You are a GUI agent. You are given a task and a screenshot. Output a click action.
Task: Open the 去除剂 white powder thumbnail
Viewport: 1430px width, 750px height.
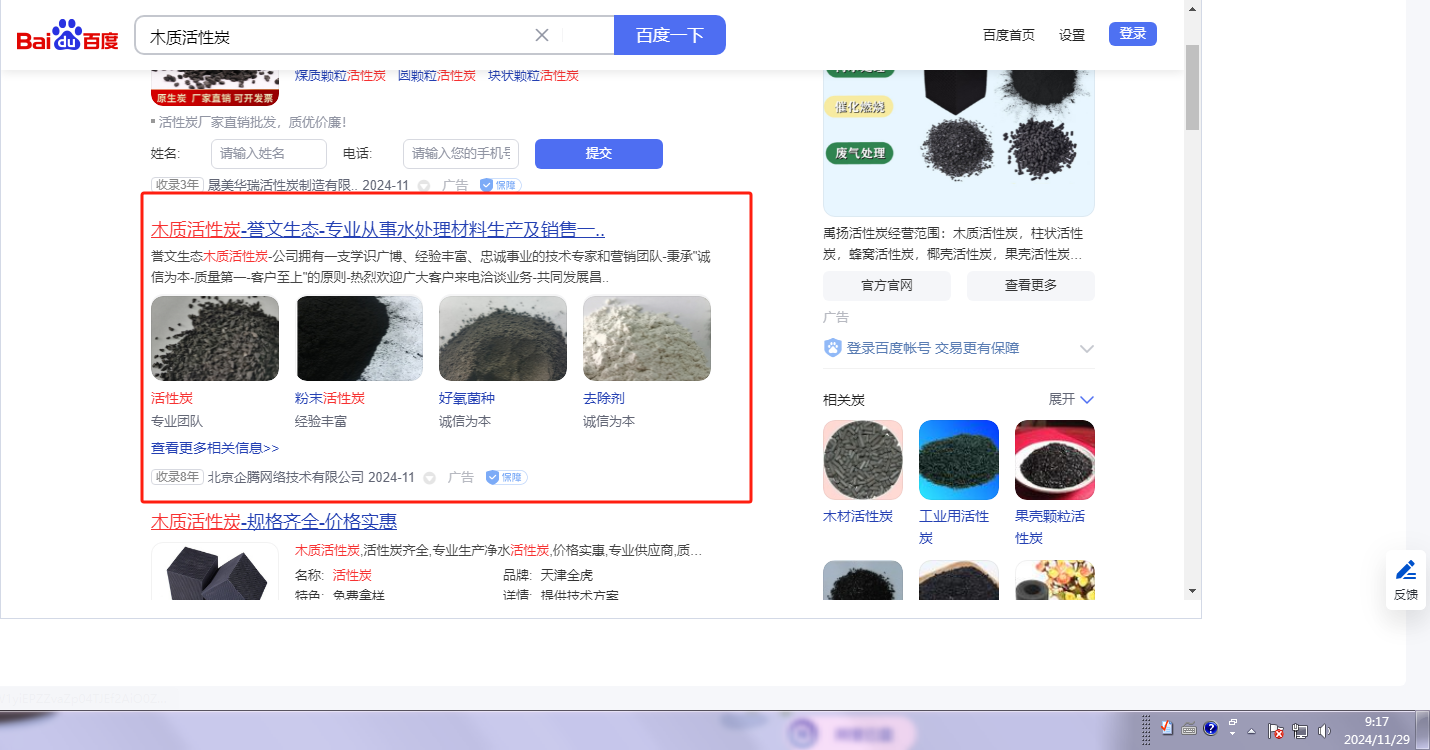click(647, 338)
